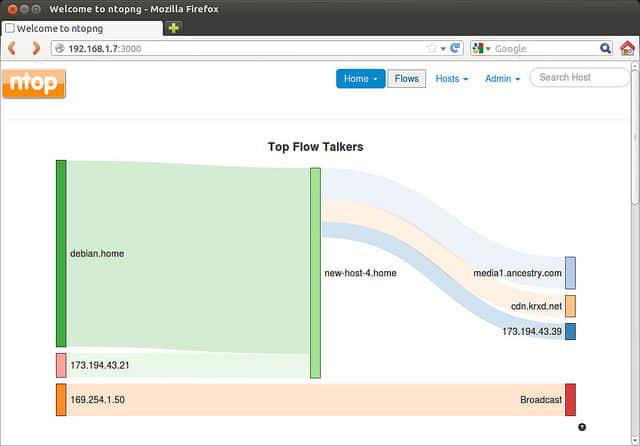Click the new-host-4.home node label
The image size is (640, 446).
point(360,272)
